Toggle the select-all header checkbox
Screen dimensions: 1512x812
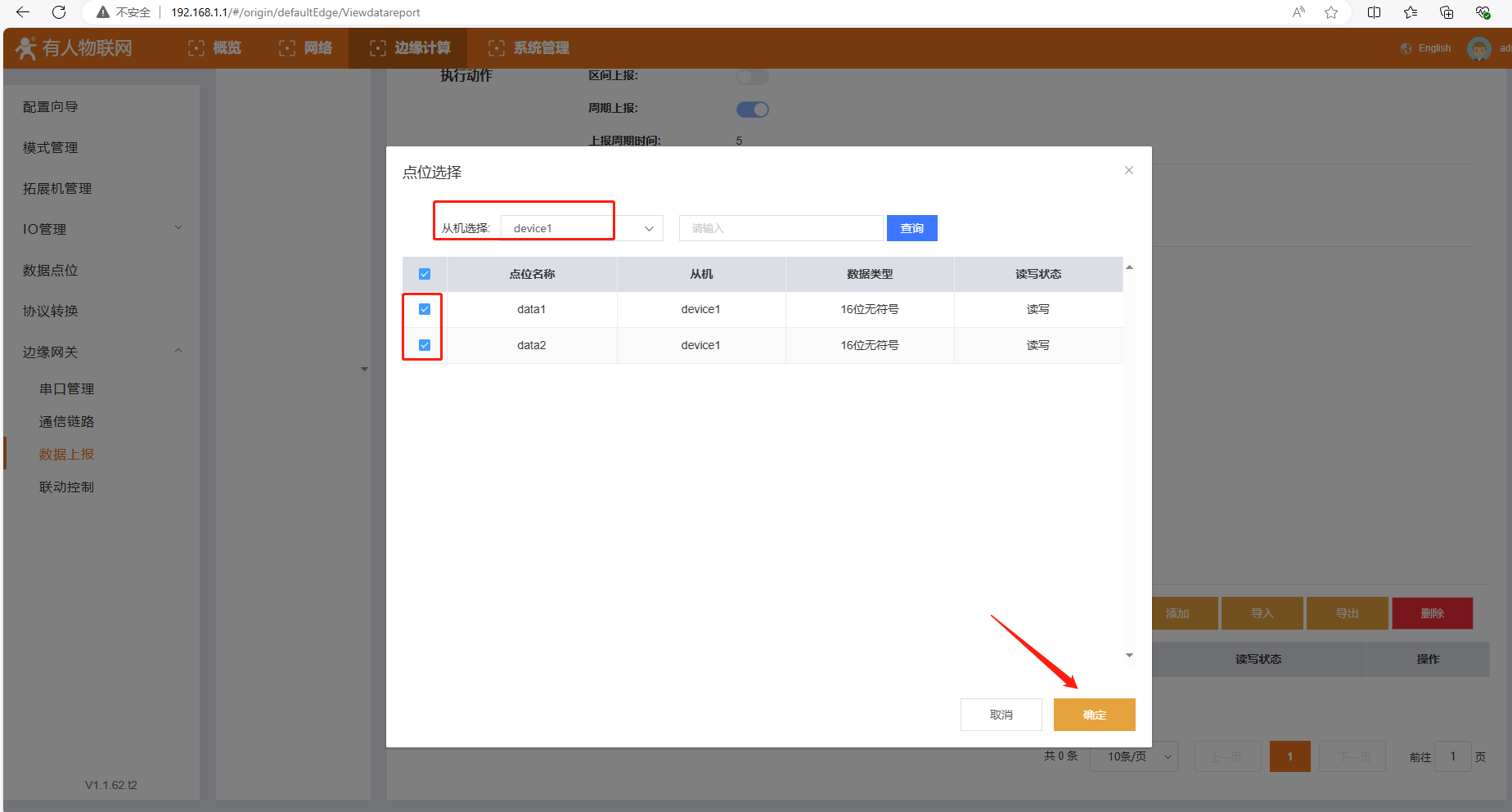(425, 274)
